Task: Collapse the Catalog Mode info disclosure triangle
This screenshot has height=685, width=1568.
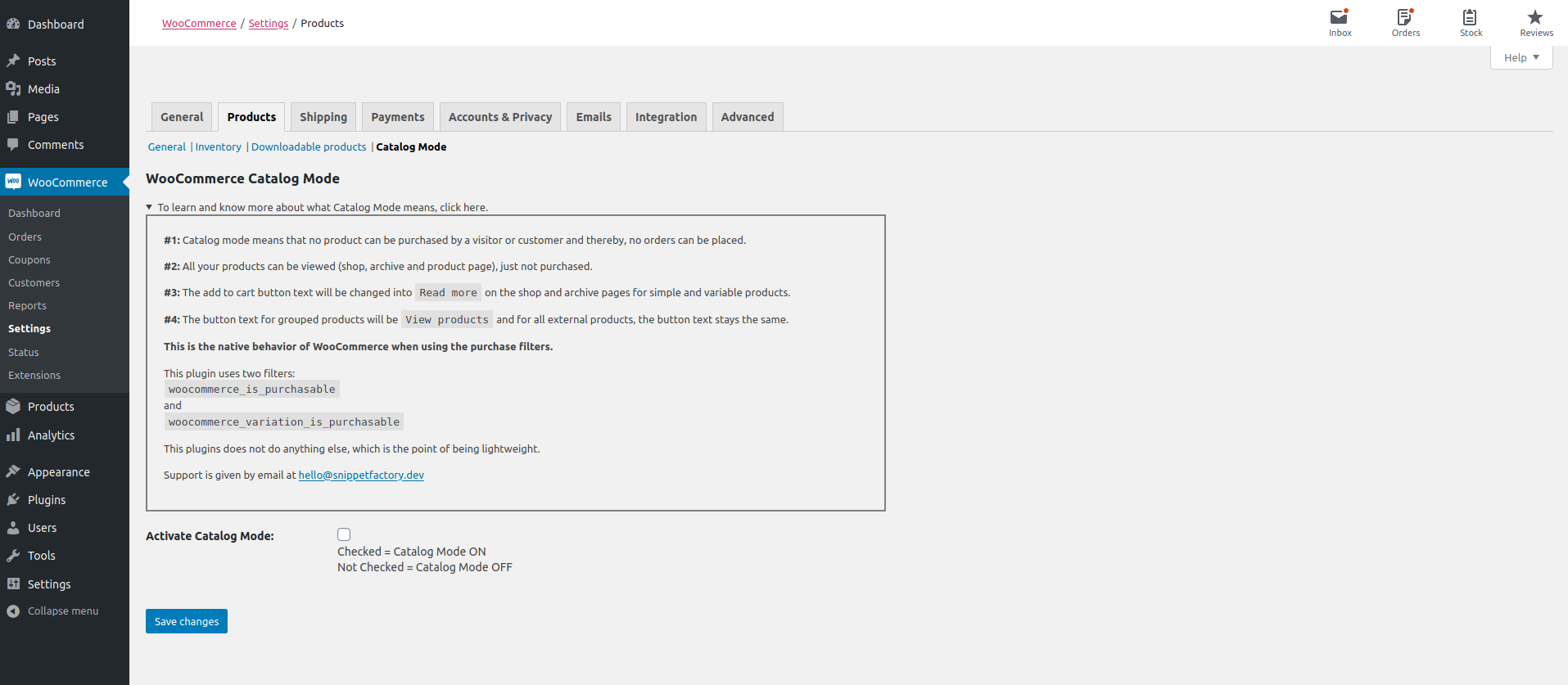Action: [149, 207]
